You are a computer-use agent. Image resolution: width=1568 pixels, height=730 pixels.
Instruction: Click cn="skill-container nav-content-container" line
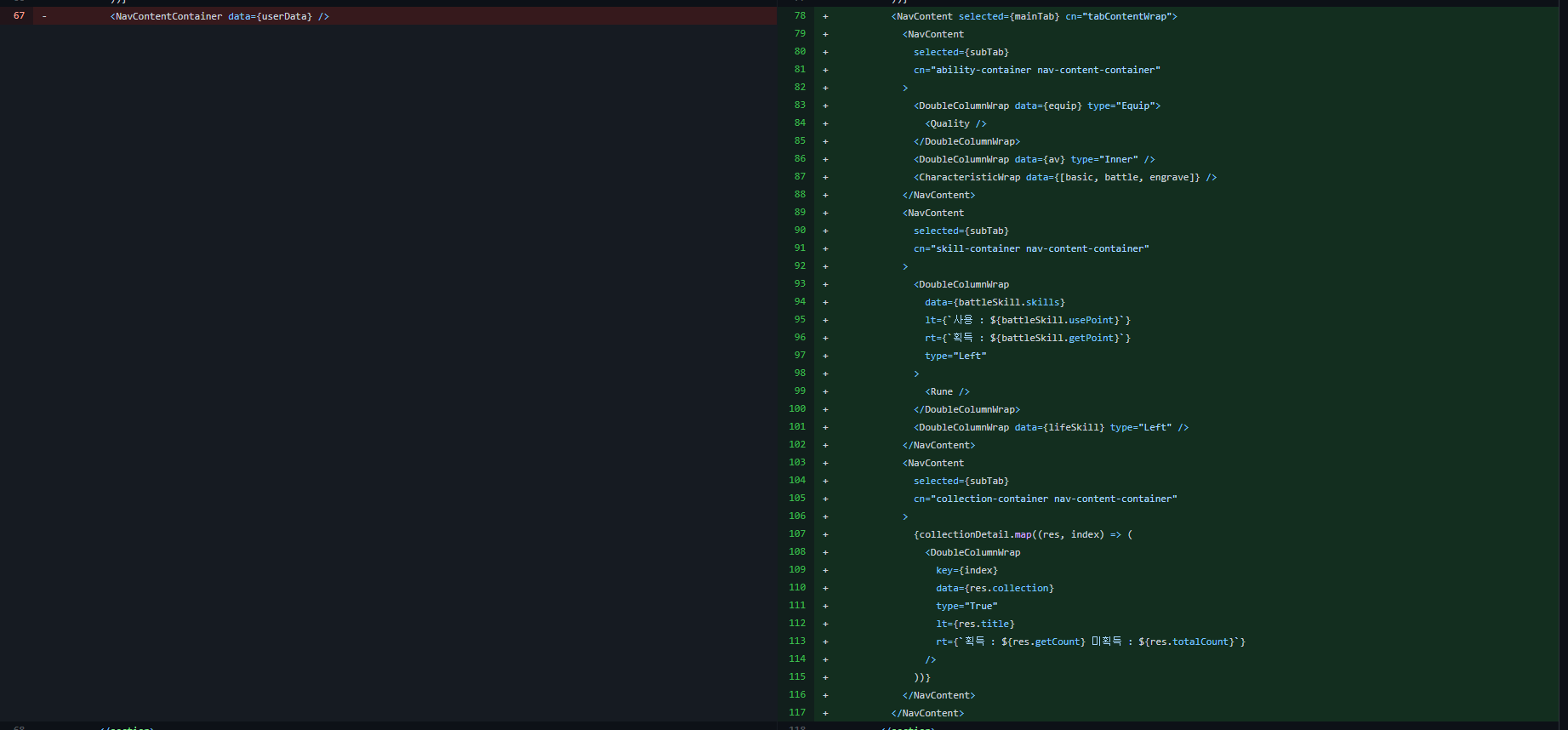pyautogui.click(x=1031, y=248)
